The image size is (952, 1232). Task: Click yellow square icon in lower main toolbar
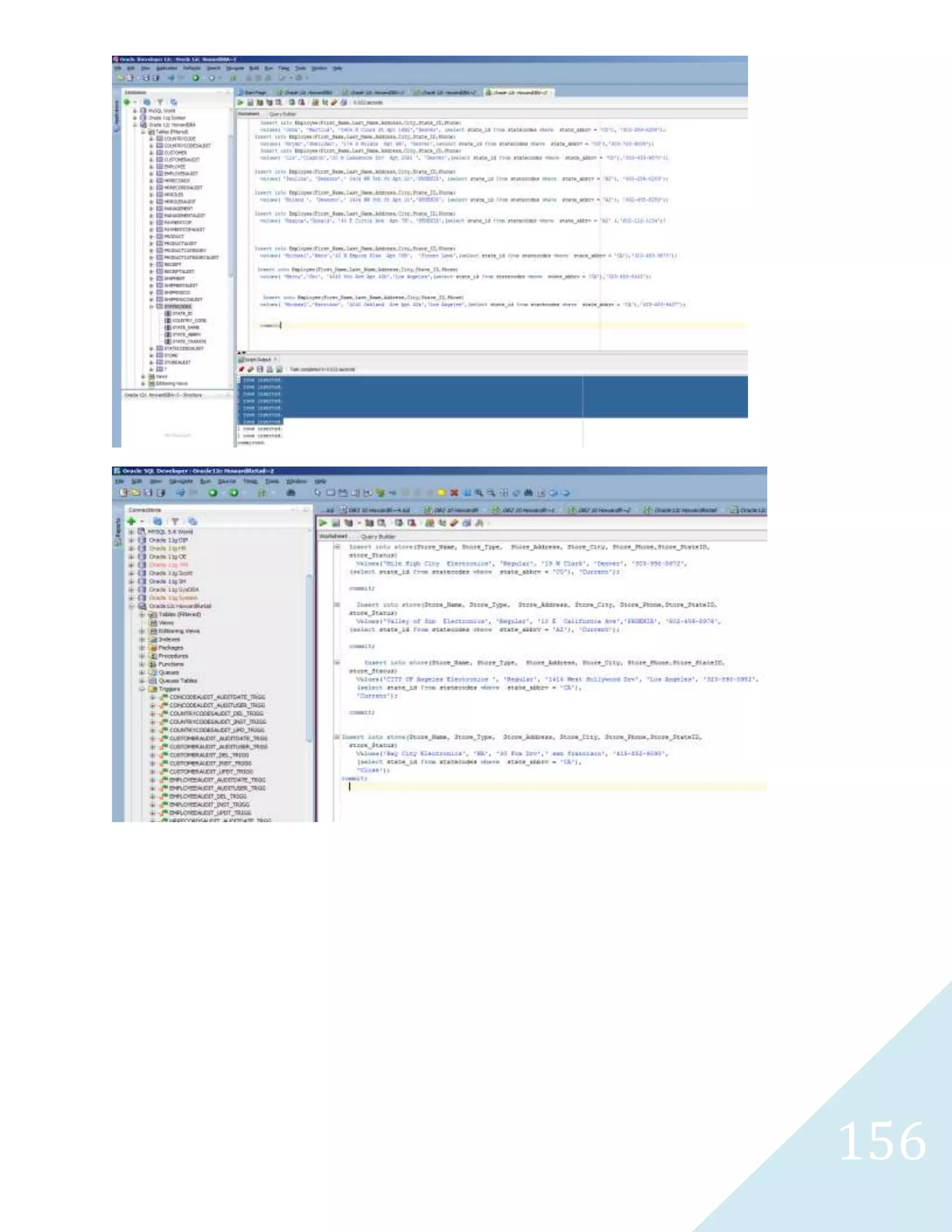point(442,492)
